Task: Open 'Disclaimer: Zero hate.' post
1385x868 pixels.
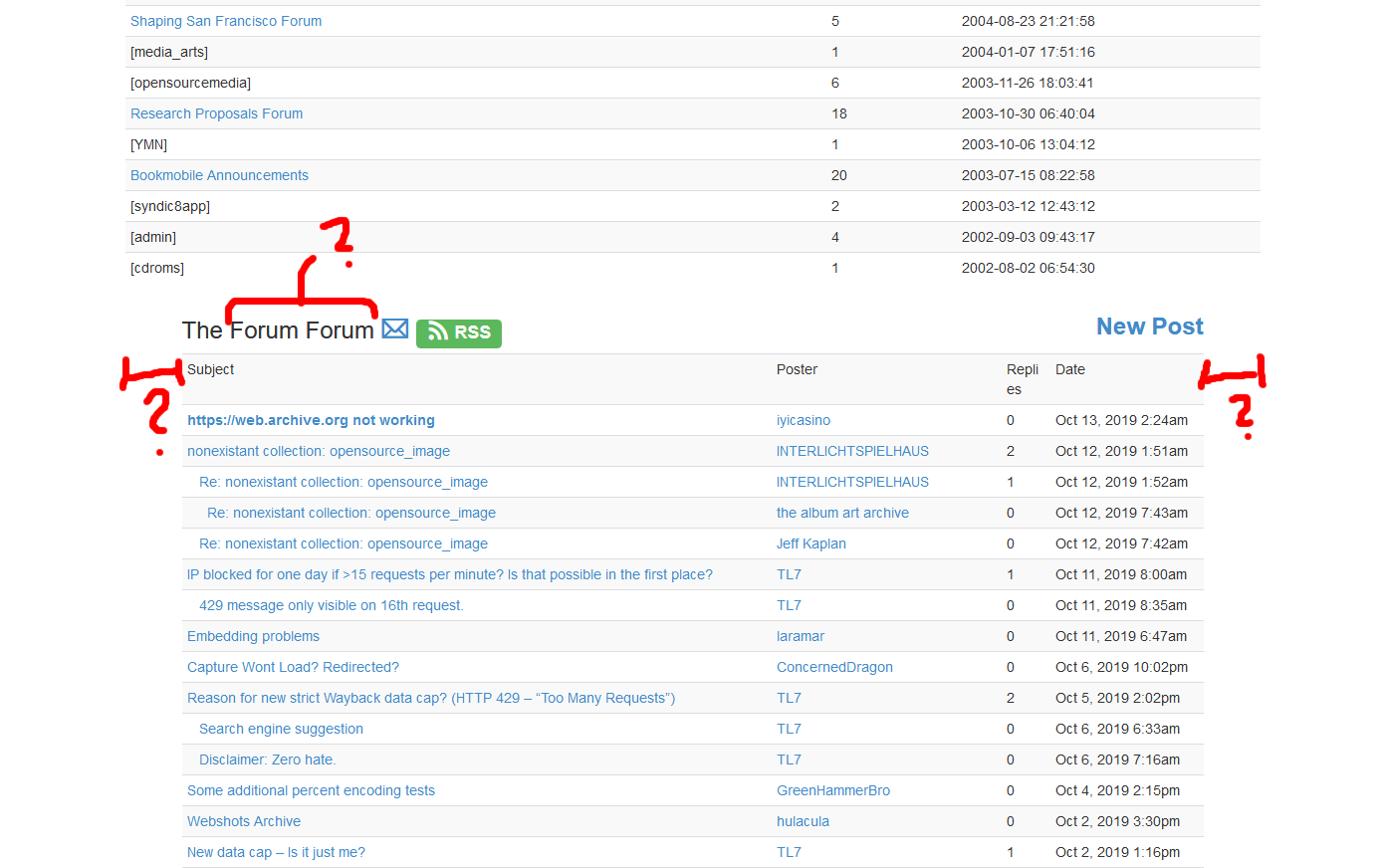Action: [268, 759]
